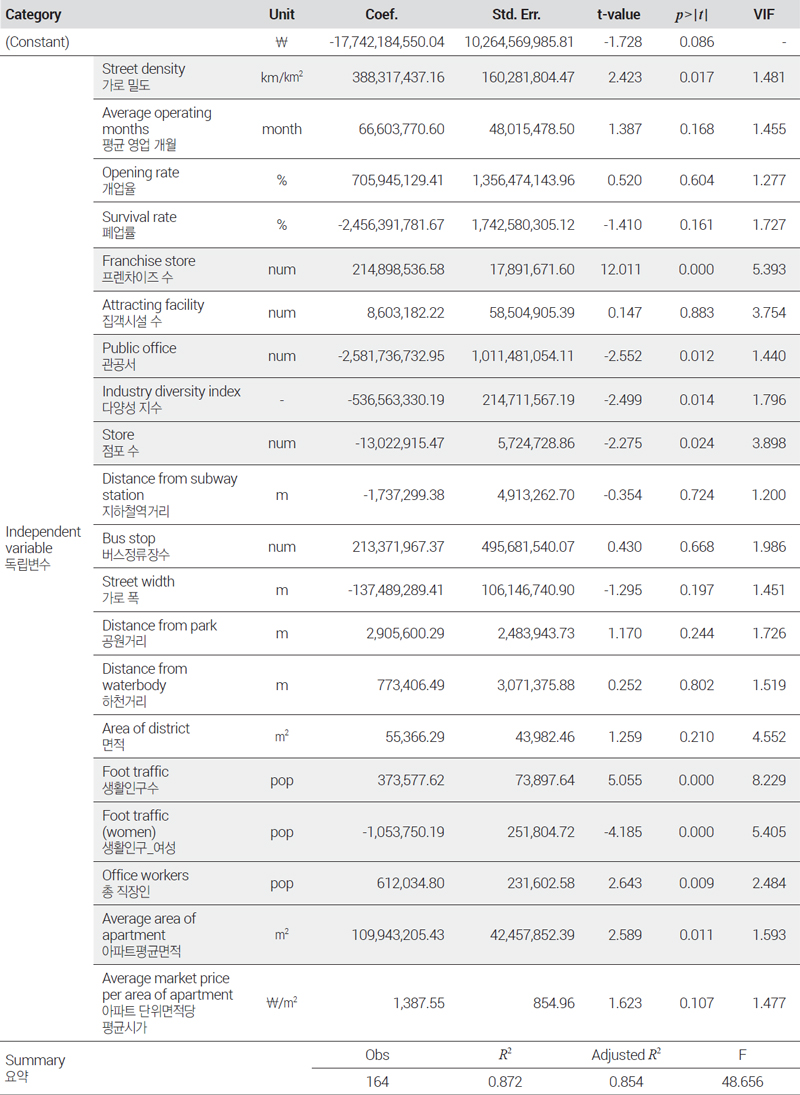Select the Street density variable label
800x1095 pixels.
[143, 69]
